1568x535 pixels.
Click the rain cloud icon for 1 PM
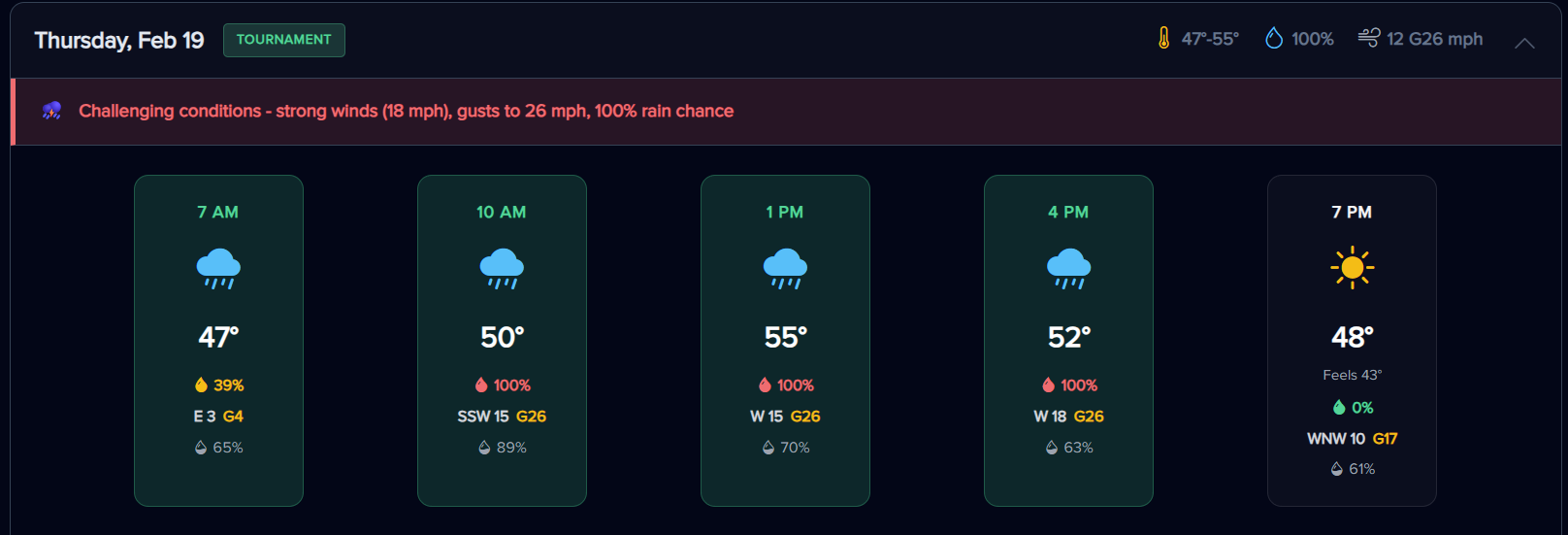pyautogui.click(x=785, y=268)
